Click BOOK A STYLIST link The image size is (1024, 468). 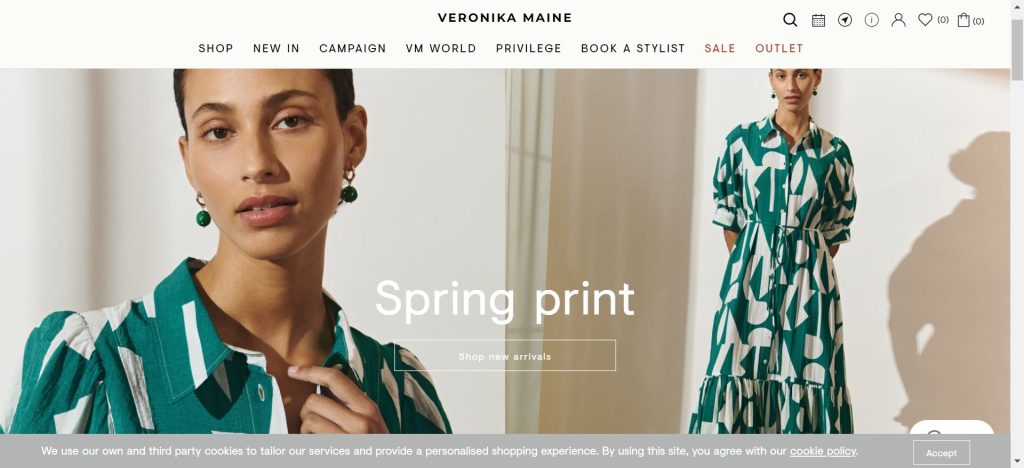click(633, 48)
